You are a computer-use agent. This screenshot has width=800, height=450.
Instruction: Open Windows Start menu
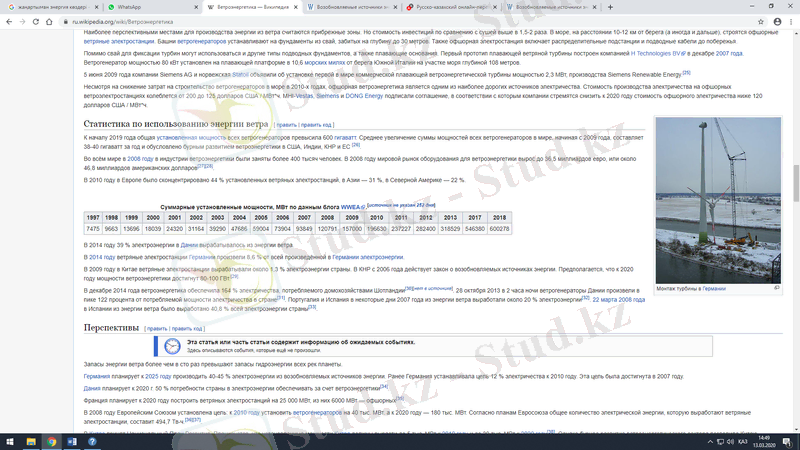8,442
